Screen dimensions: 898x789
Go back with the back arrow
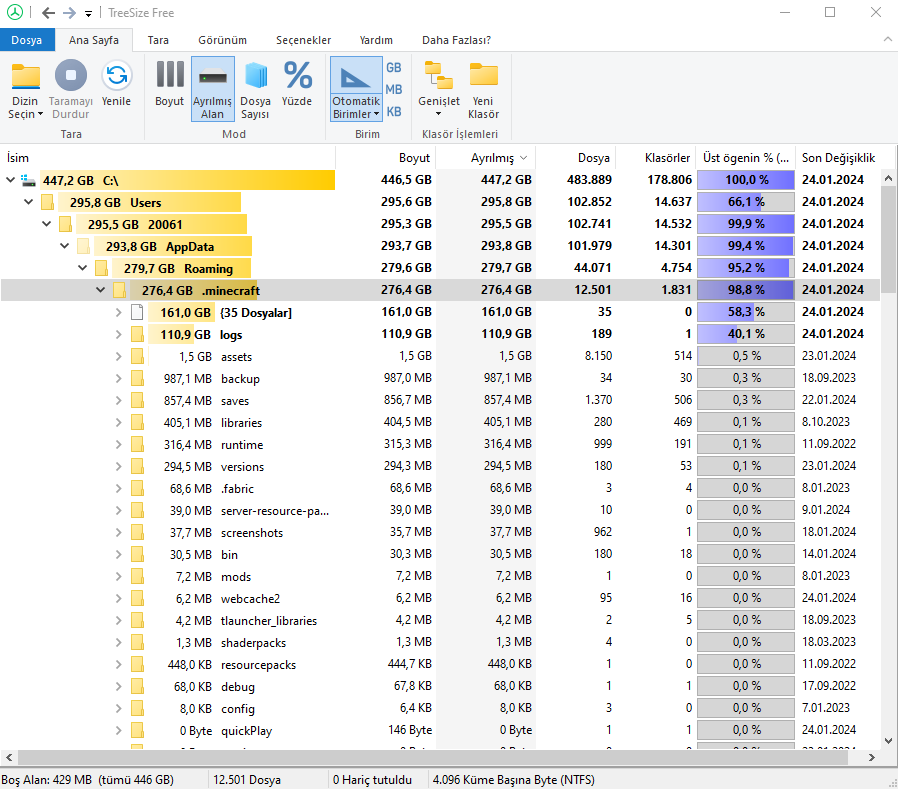(x=49, y=13)
